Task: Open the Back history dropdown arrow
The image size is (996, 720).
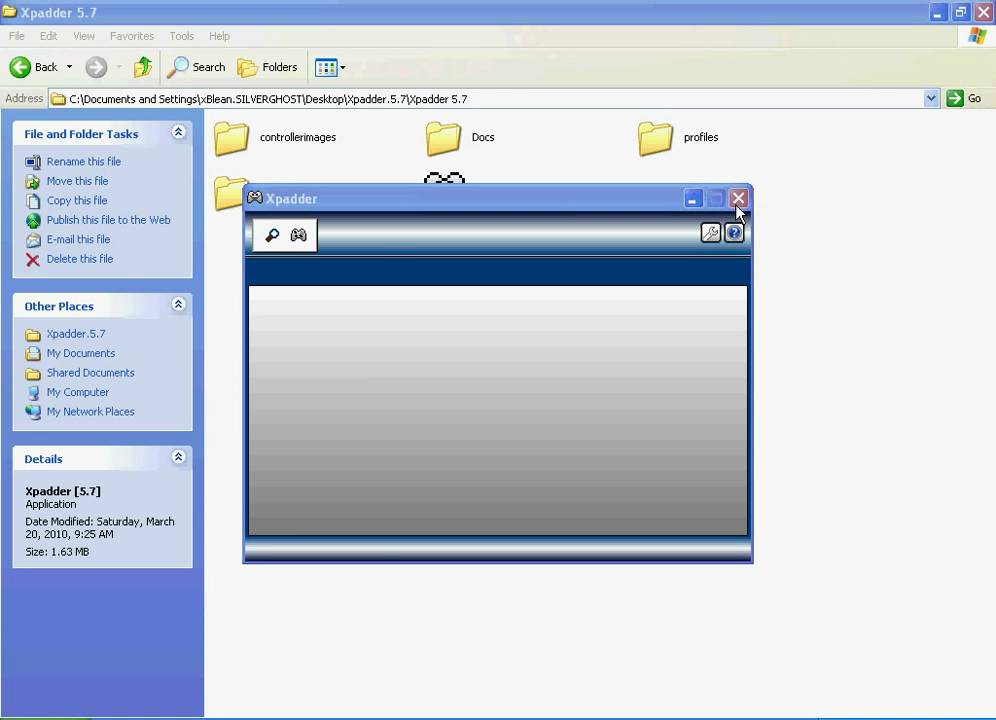Action: [69, 67]
